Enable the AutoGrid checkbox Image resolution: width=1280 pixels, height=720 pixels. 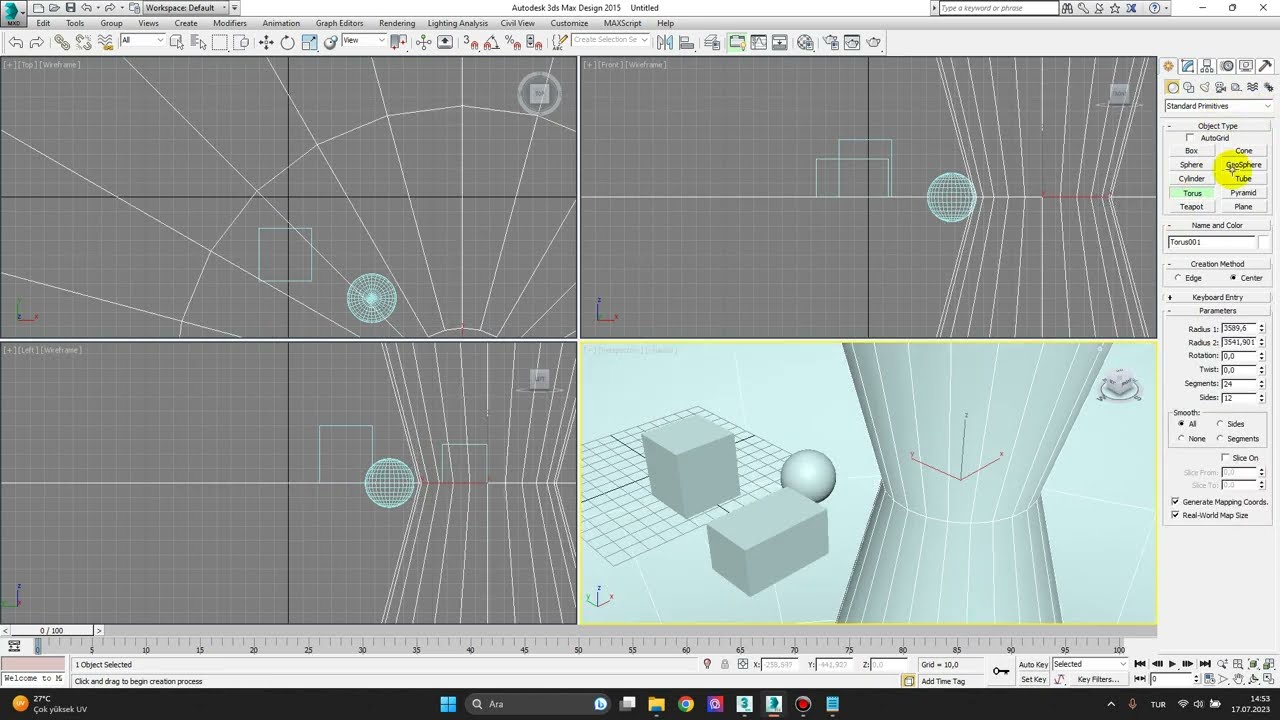[x=1189, y=138]
